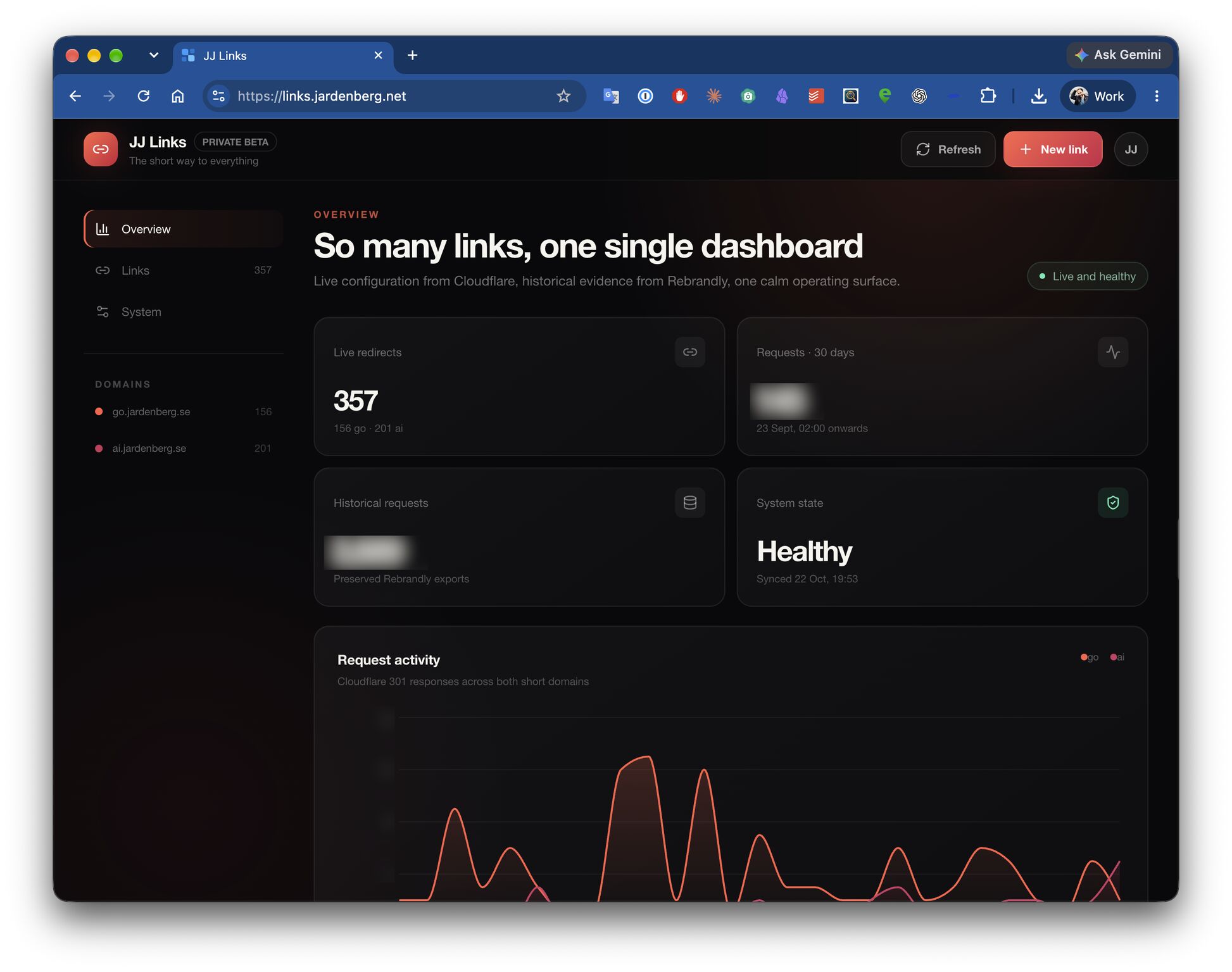Close the JJ Links tab
This screenshot has height=972, width=1232.
point(379,56)
